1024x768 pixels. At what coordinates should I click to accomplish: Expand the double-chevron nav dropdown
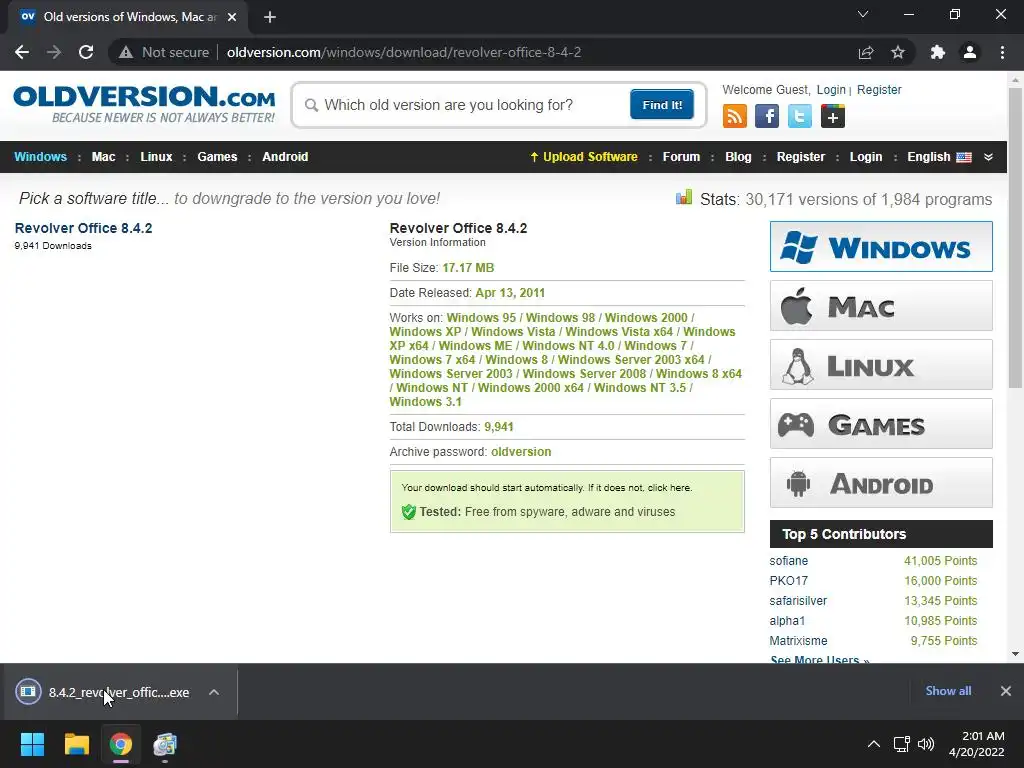[988, 157]
